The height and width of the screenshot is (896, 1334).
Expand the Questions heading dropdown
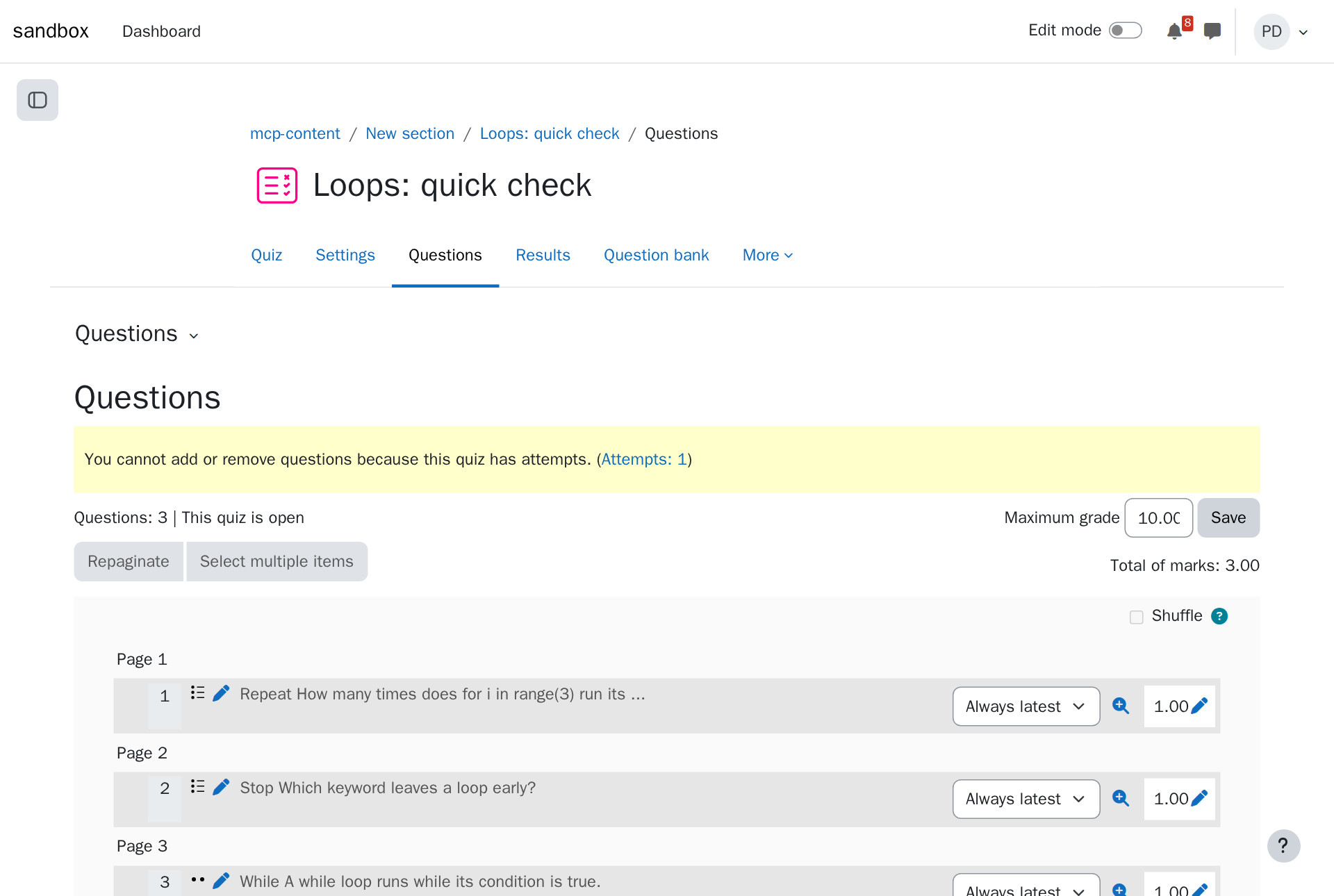[137, 334]
